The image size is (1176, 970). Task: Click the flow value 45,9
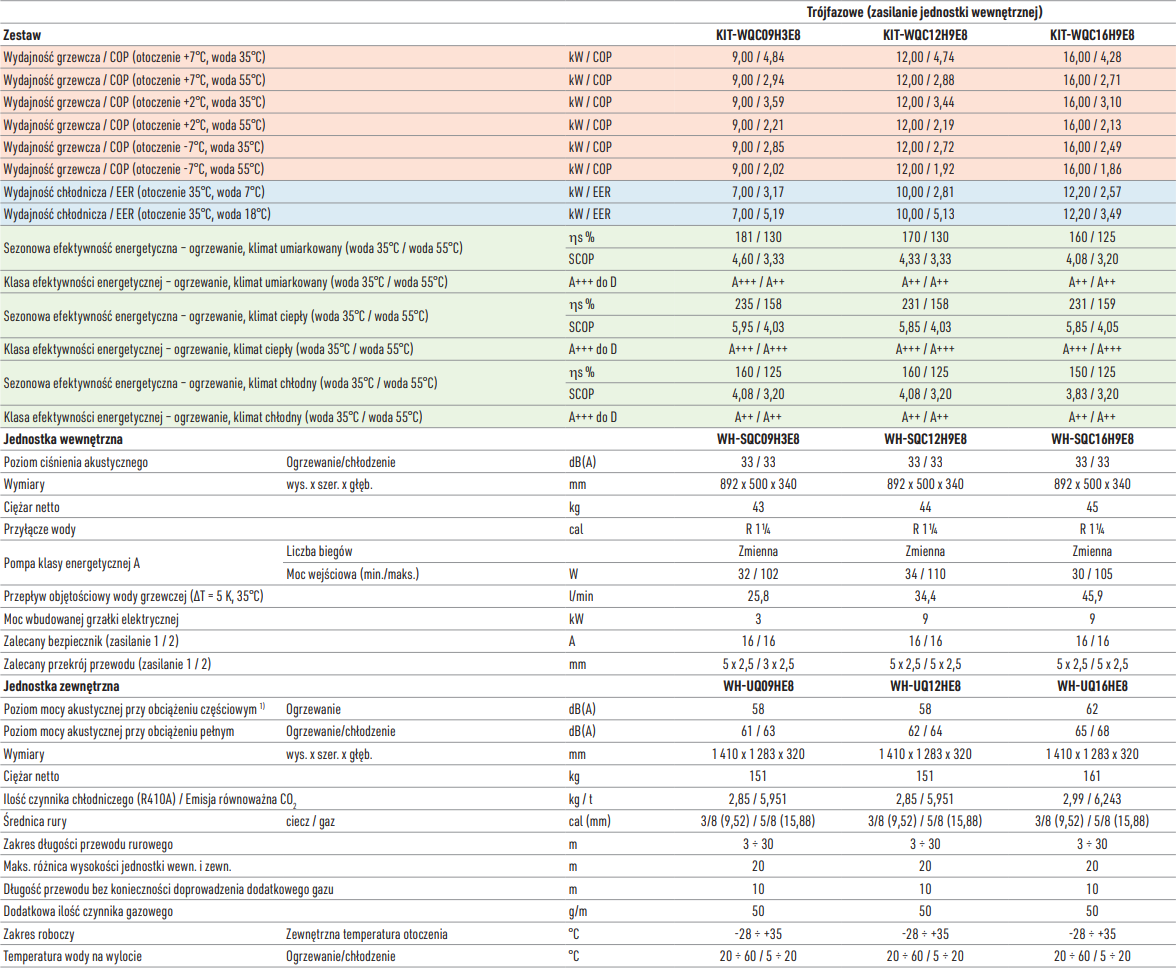(1092, 596)
